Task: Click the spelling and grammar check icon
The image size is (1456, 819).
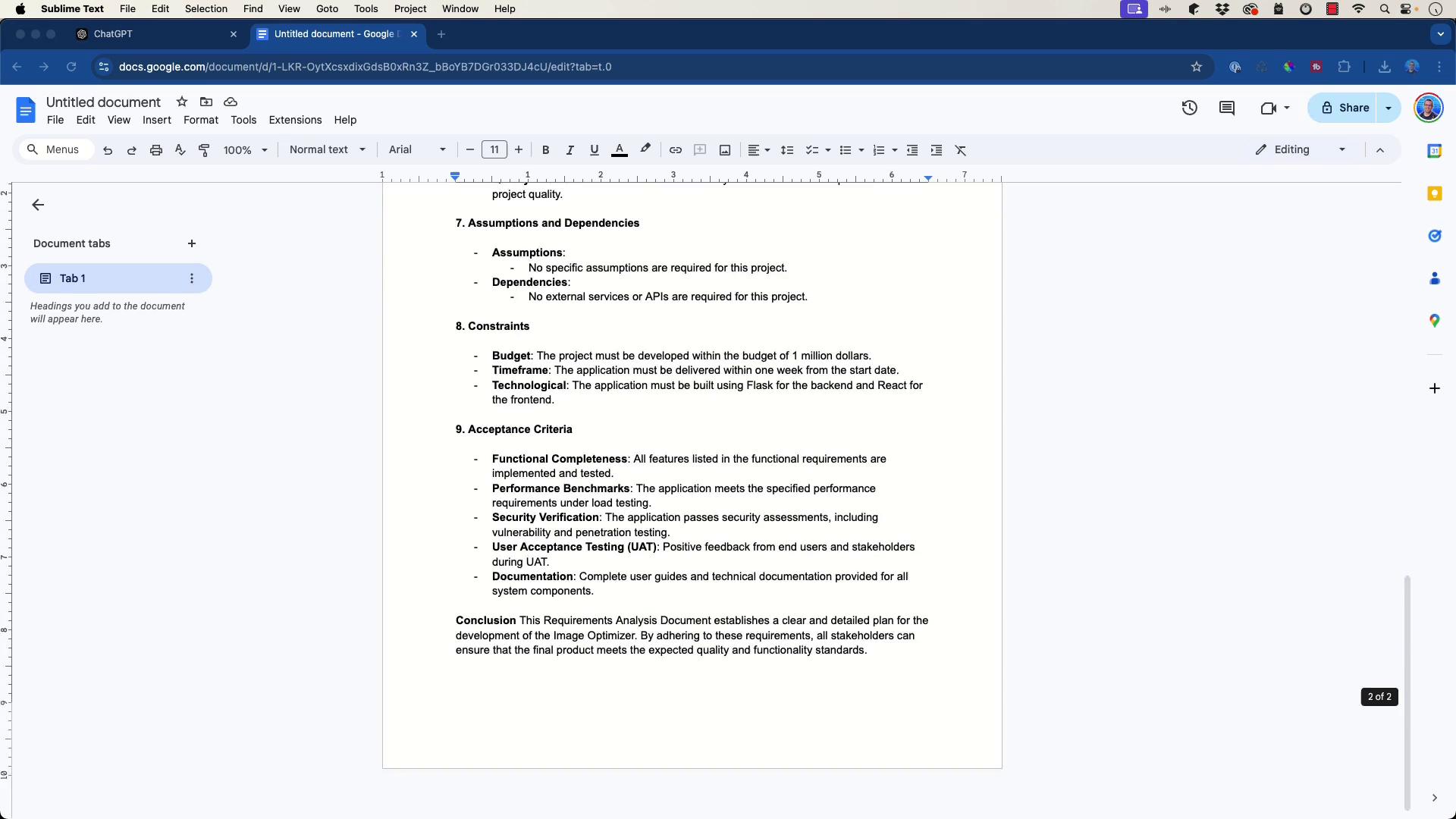Action: click(180, 150)
